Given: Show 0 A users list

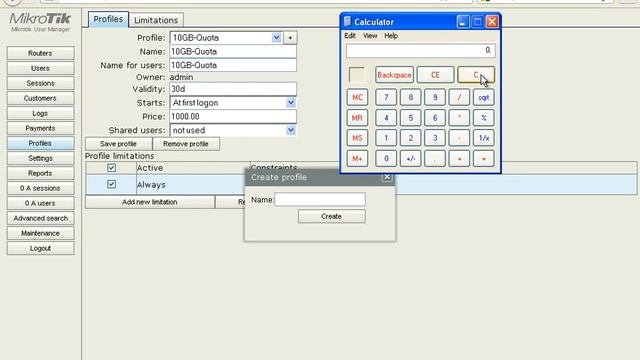Looking at the screenshot, I should pos(40,203).
